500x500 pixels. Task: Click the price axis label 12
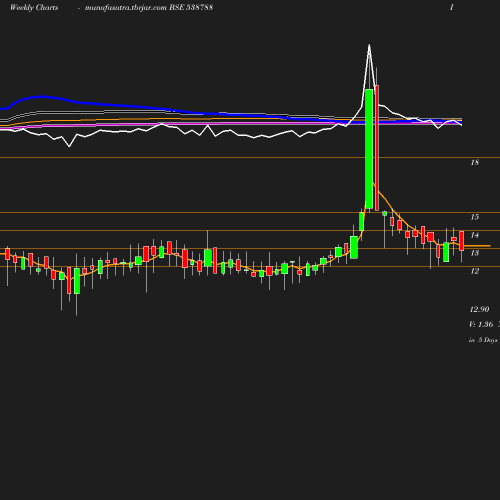click(475, 271)
